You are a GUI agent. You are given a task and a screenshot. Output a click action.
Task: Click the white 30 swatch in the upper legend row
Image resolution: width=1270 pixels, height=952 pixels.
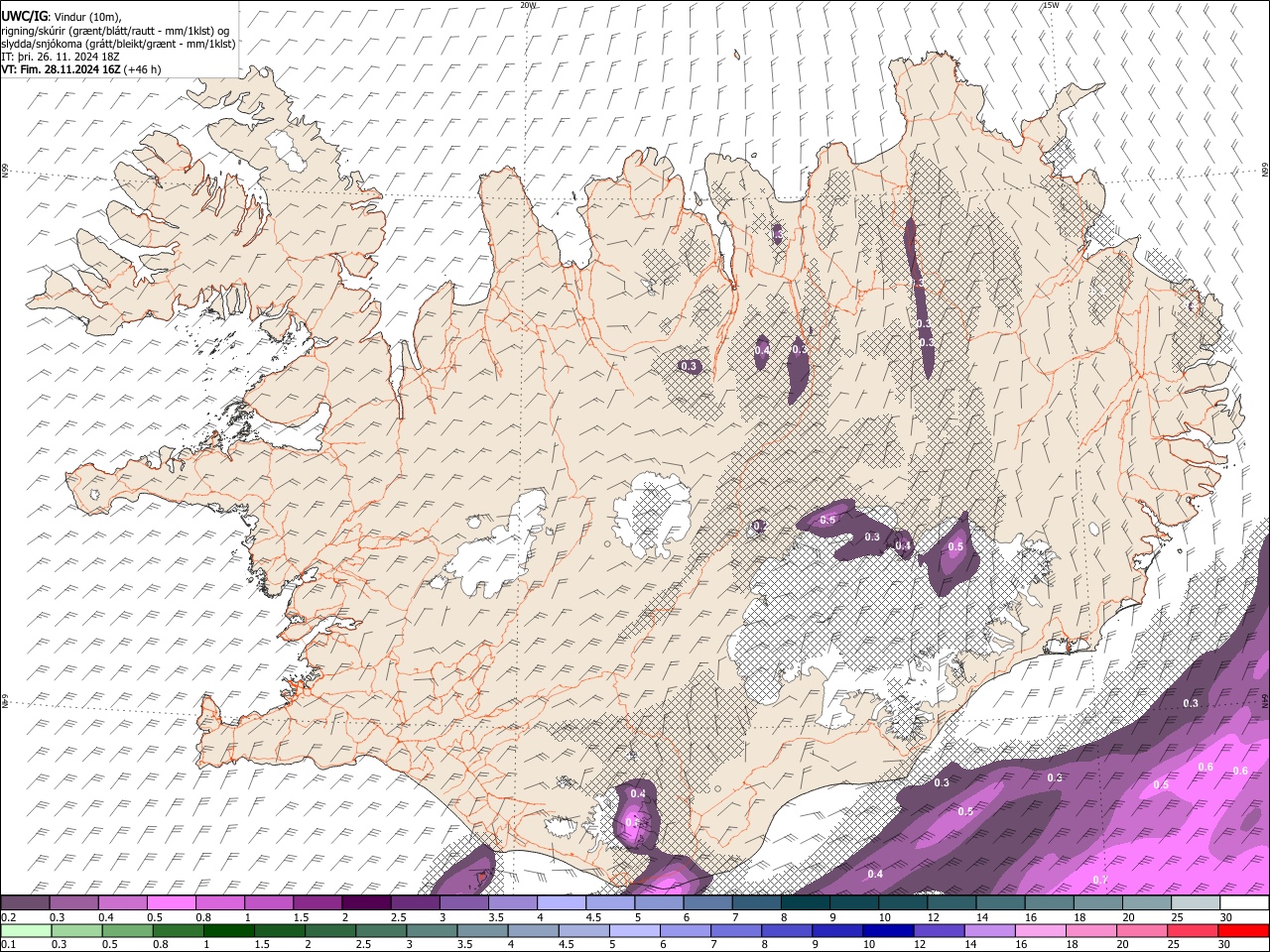tap(1244, 902)
